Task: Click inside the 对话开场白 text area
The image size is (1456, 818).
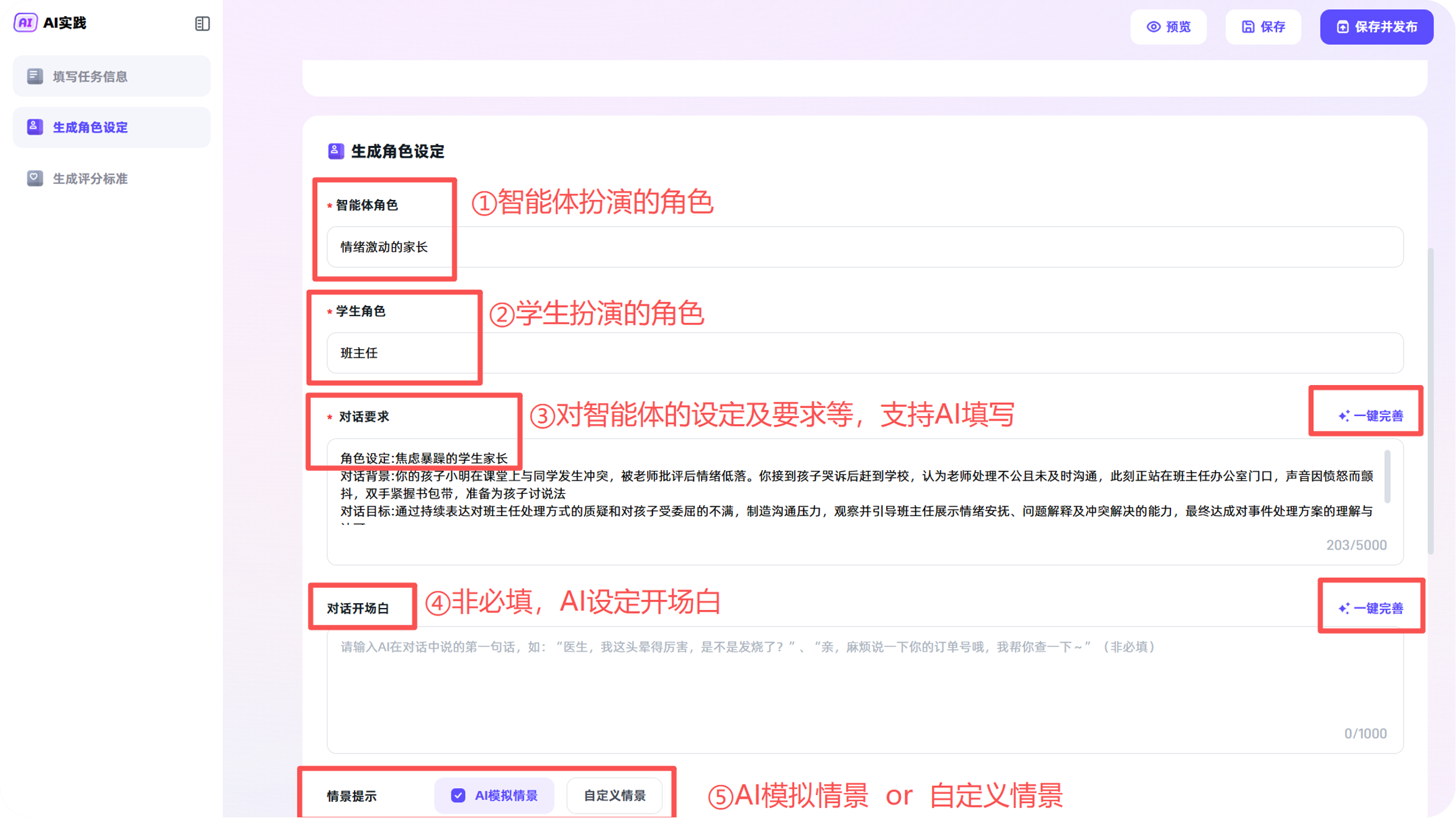Action: 865,690
